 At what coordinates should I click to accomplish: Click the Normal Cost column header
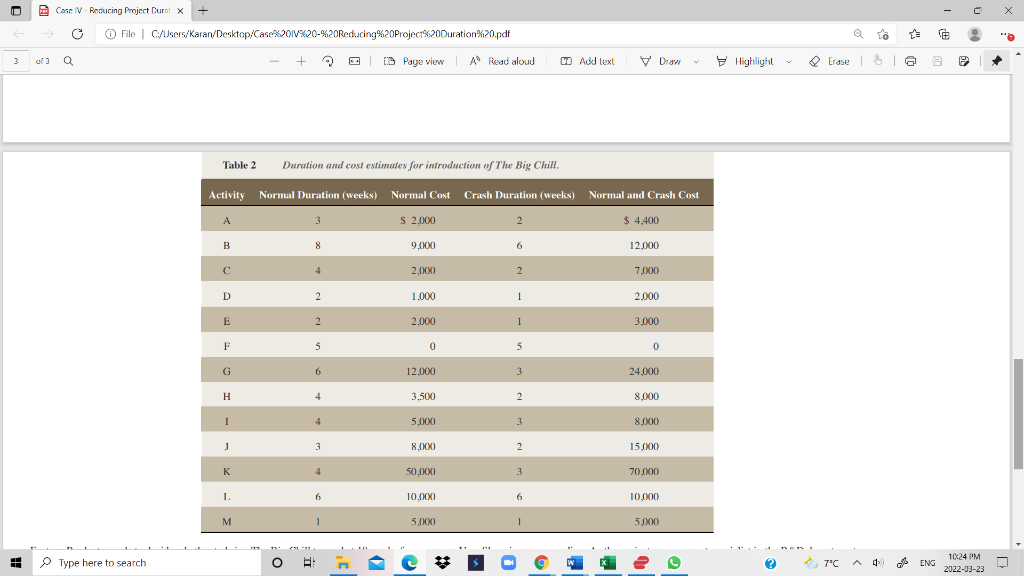pyautogui.click(x=421, y=195)
